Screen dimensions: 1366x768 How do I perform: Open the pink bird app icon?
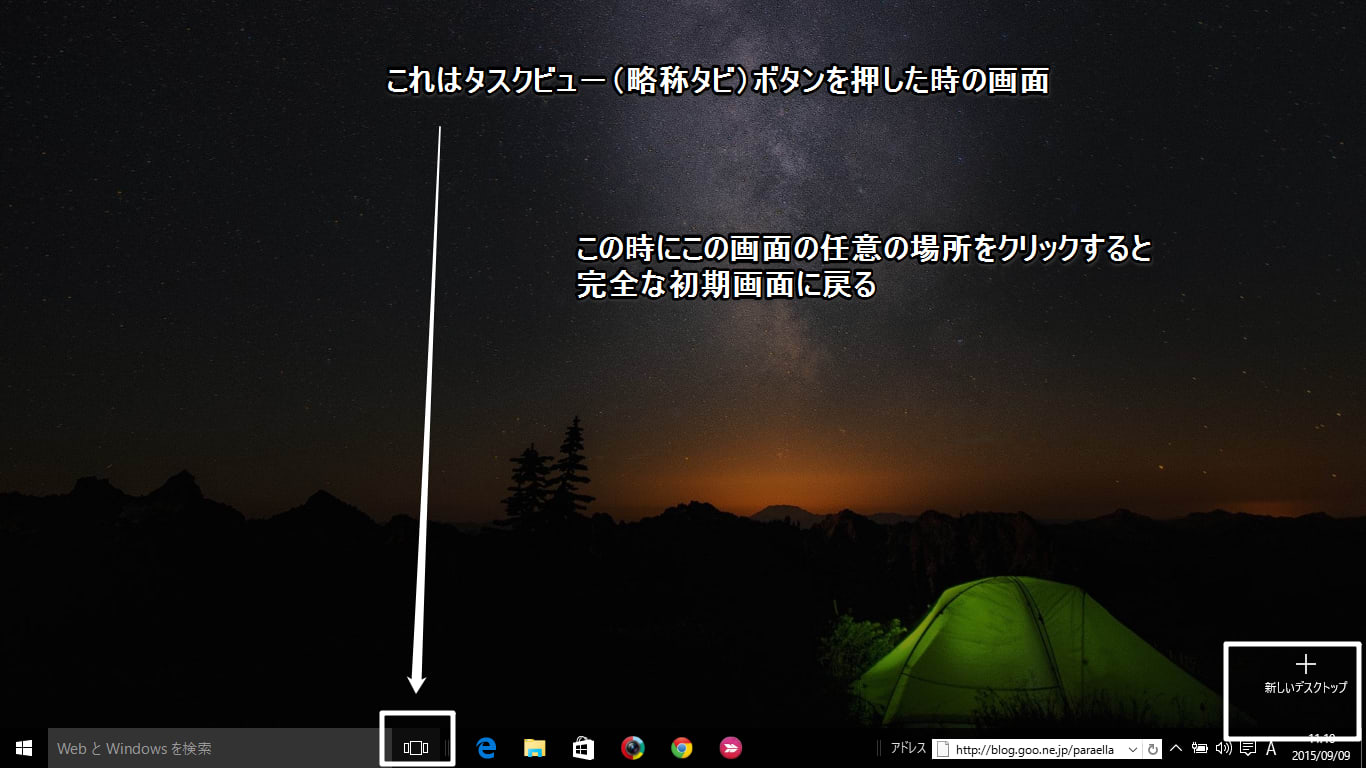point(731,748)
